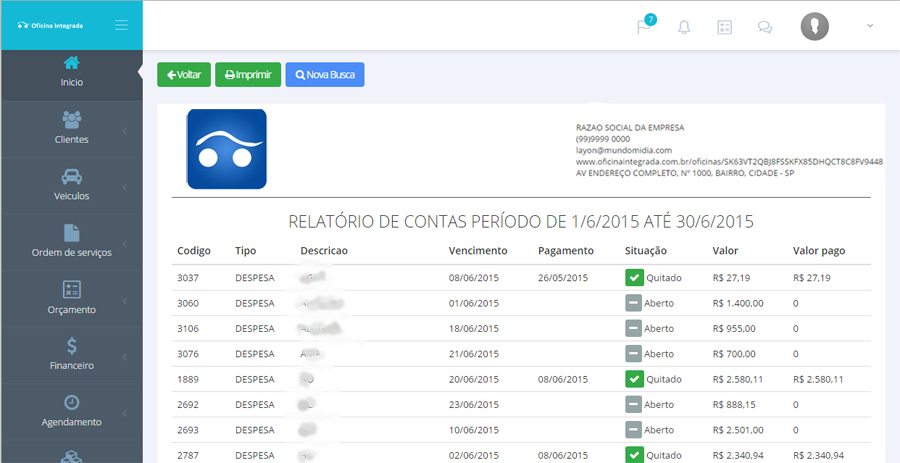Open the Financeiro sidebar menu
Screen dimensions: 900x463
pos(72,355)
